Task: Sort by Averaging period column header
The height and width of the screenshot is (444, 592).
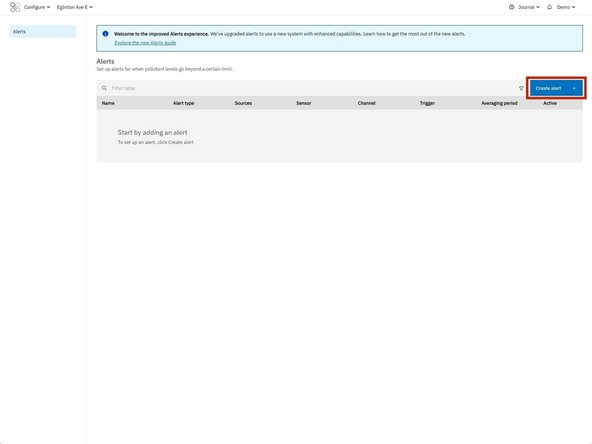Action: click(499, 103)
